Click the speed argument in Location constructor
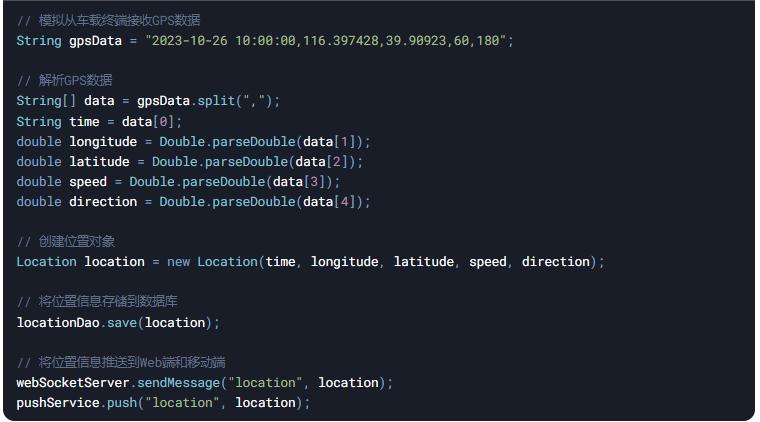This screenshot has height=422, width=760. tap(487, 261)
